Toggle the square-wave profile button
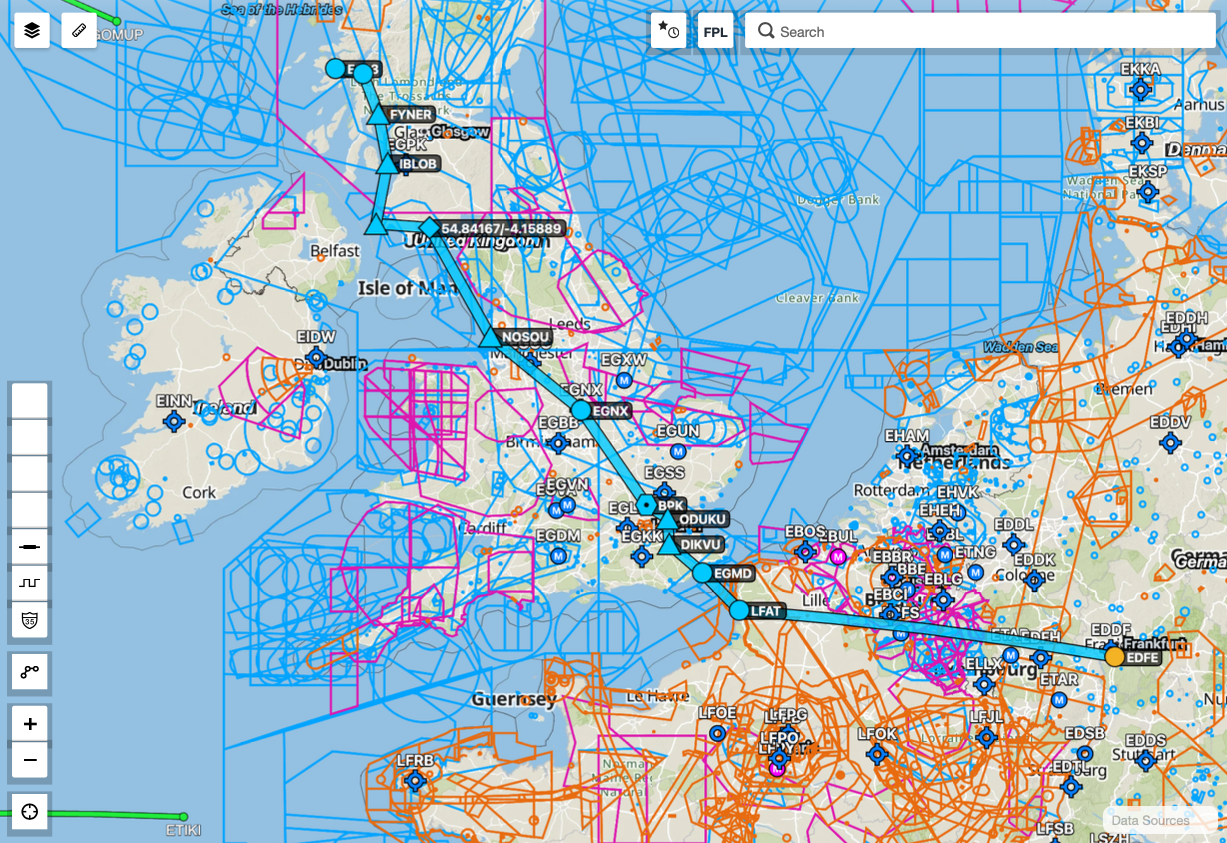 [29, 583]
